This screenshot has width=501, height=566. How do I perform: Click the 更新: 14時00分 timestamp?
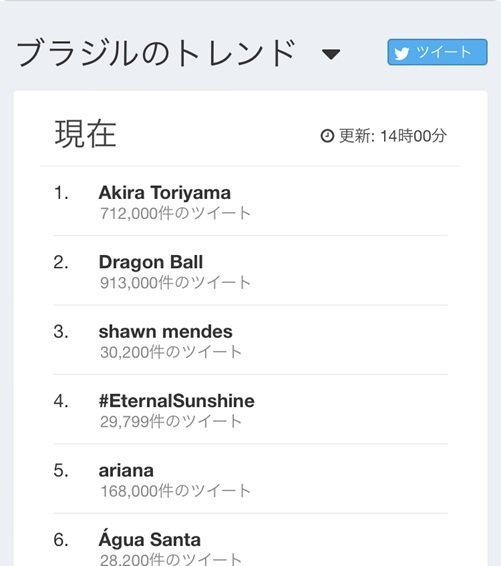pyautogui.click(x=392, y=136)
